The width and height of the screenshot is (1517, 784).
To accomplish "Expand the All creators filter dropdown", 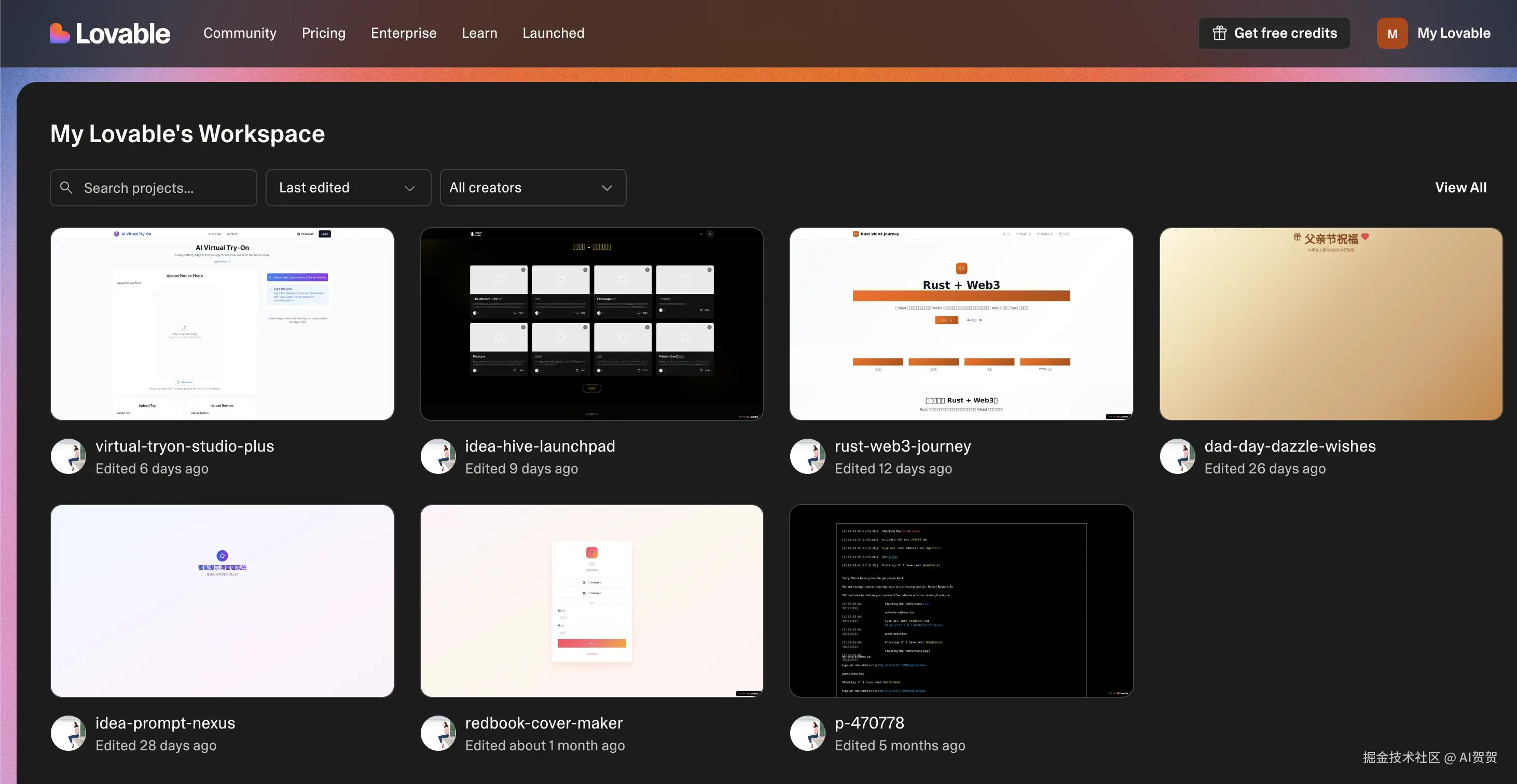I will pyautogui.click(x=532, y=188).
